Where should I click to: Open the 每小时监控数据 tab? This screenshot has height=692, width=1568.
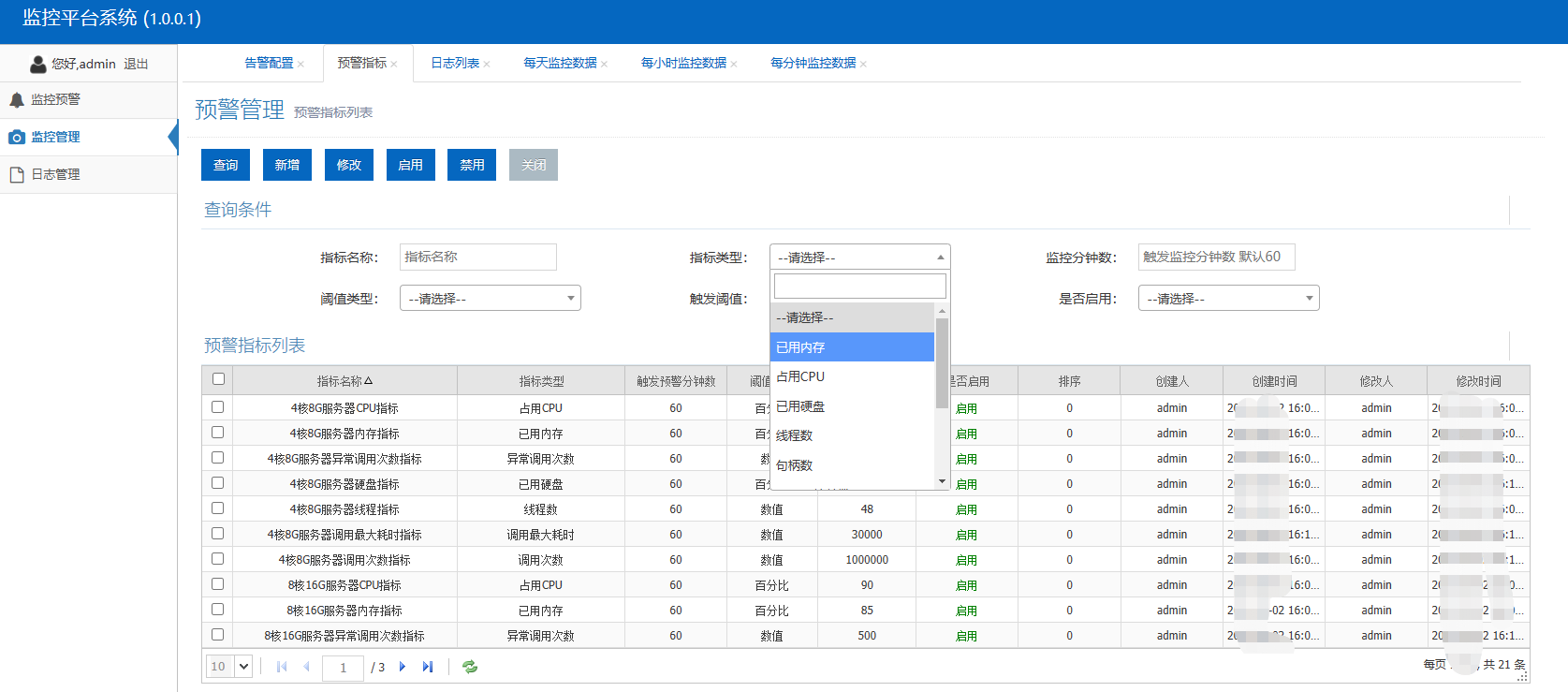click(683, 63)
